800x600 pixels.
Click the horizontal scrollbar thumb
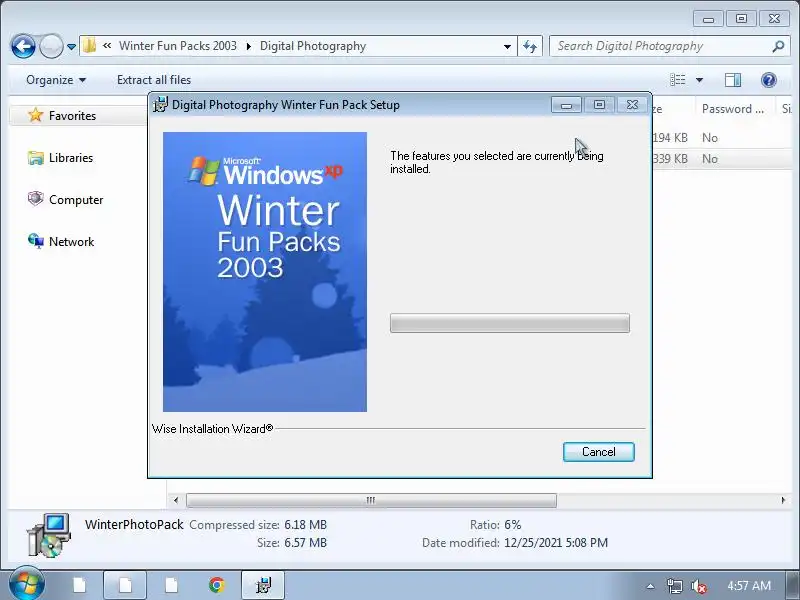371,500
